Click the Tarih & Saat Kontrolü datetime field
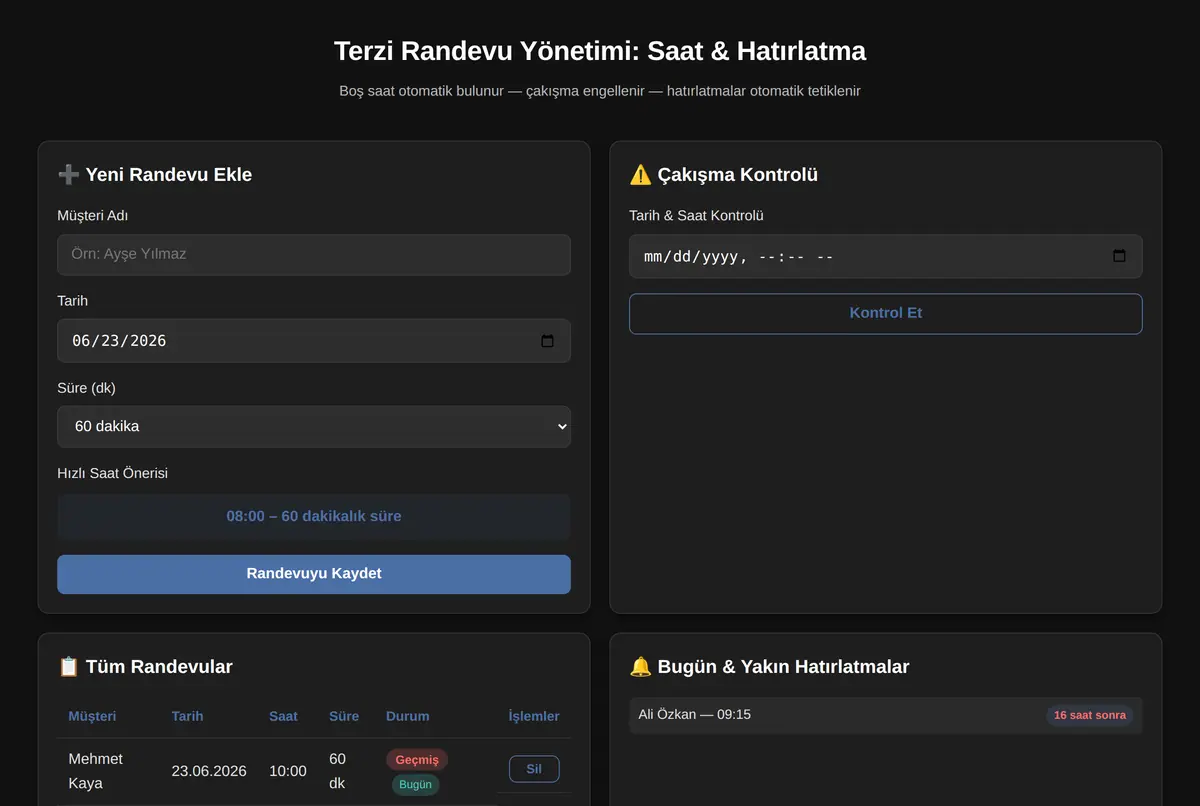 point(886,256)
